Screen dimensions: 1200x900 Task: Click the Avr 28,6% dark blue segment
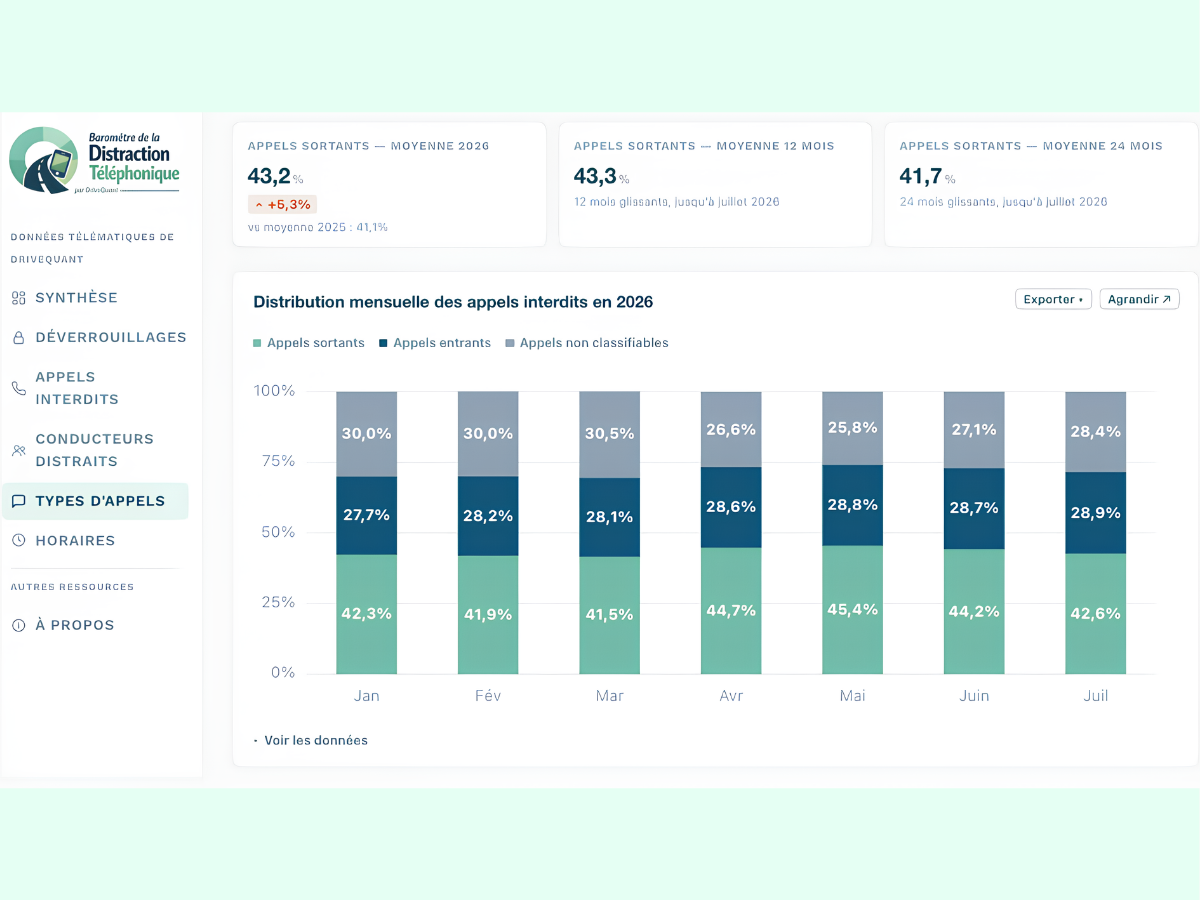[731, 507]
